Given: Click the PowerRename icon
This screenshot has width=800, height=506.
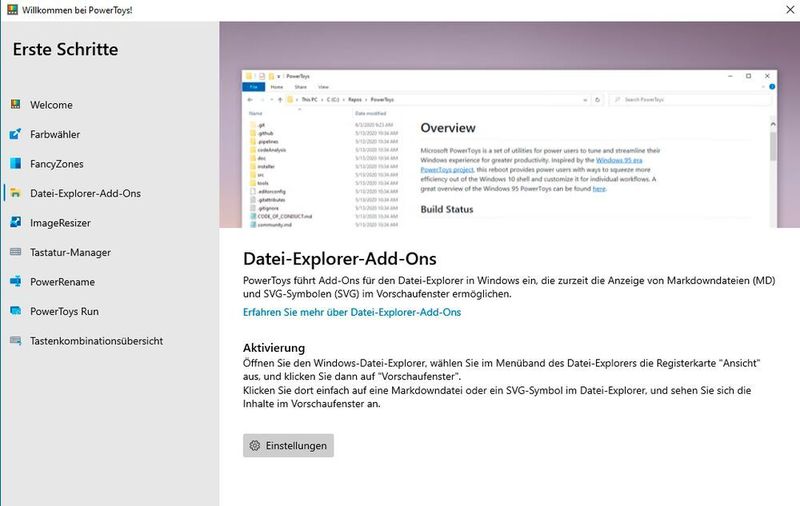Looking at the screenshot, I should [16, 282].
